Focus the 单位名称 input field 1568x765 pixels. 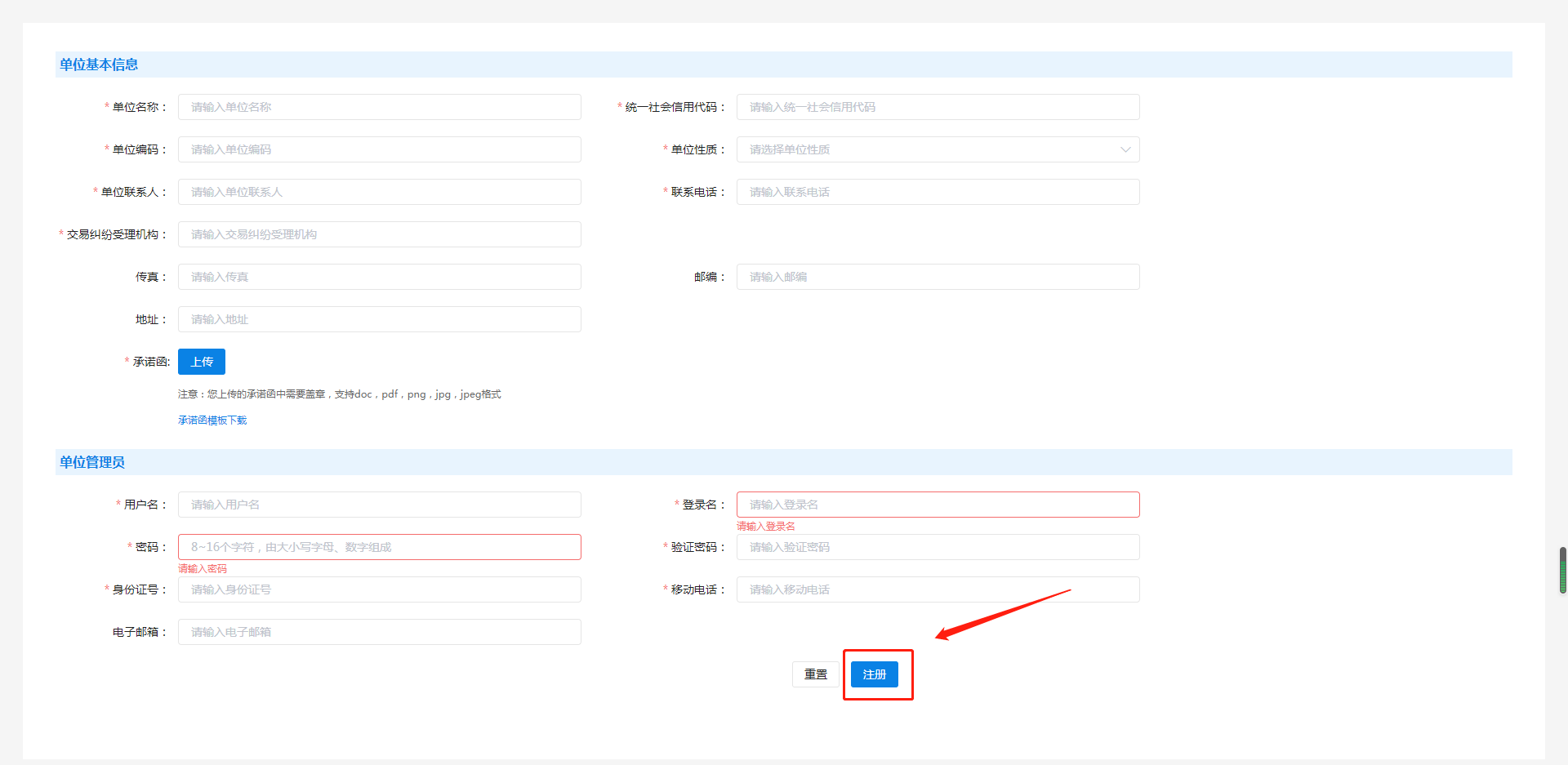coord(379,107)
